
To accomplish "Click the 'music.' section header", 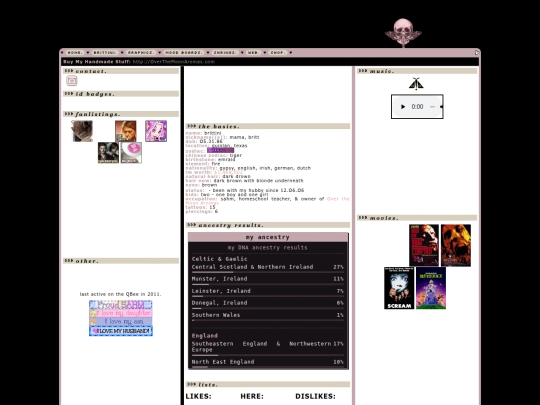I will [x=417, y=71].
